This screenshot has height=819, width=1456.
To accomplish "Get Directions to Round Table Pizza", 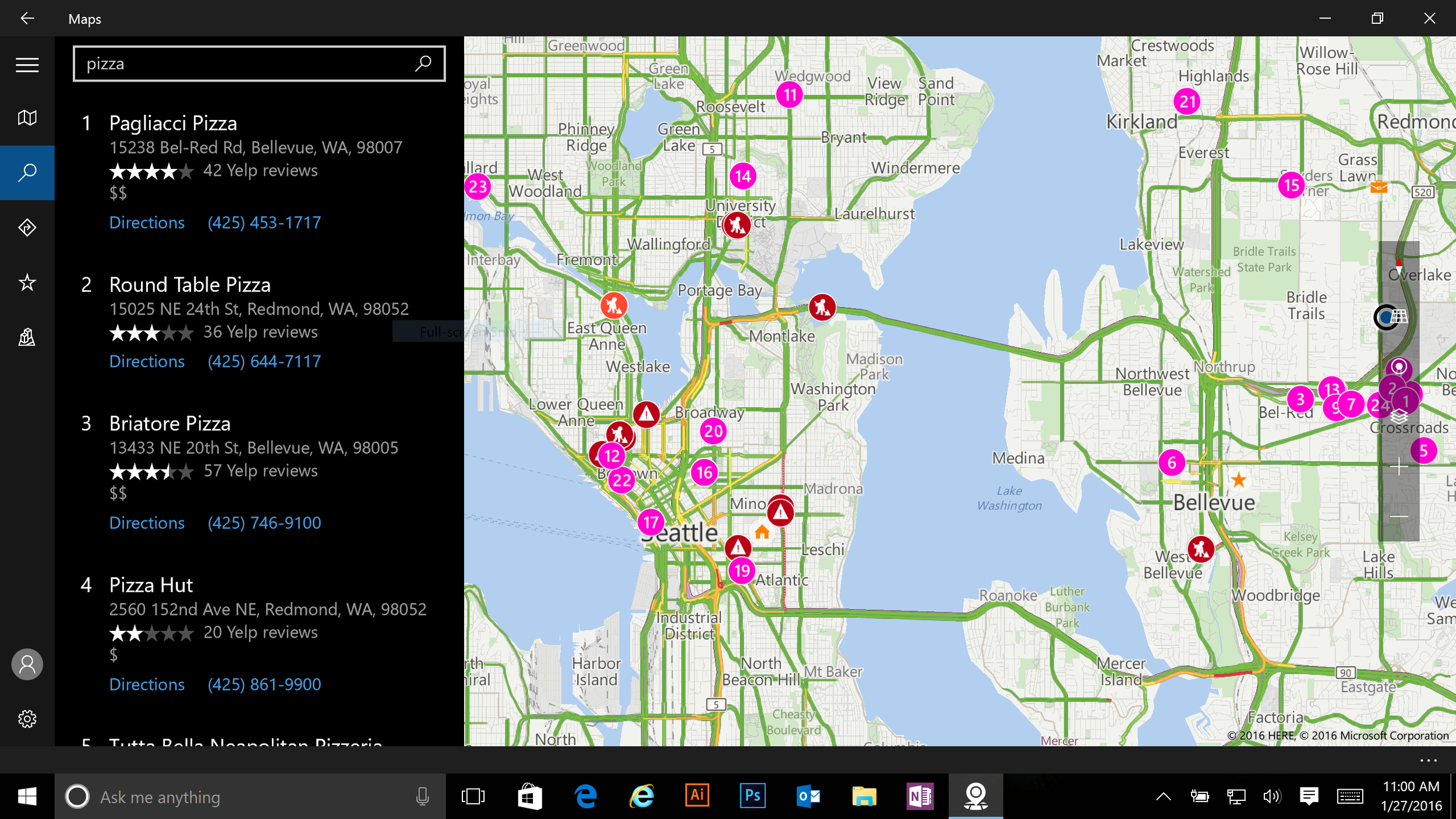I will [x=147, y=361].
